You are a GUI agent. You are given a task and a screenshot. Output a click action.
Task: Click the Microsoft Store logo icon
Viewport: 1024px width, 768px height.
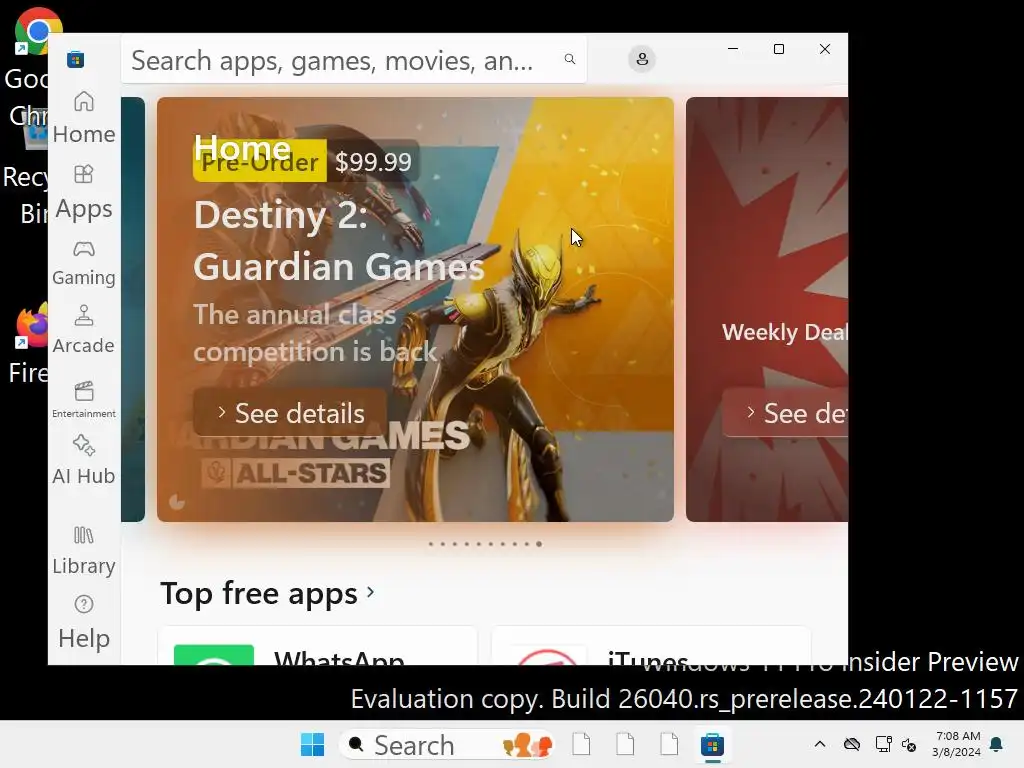(x=76, y=59)
